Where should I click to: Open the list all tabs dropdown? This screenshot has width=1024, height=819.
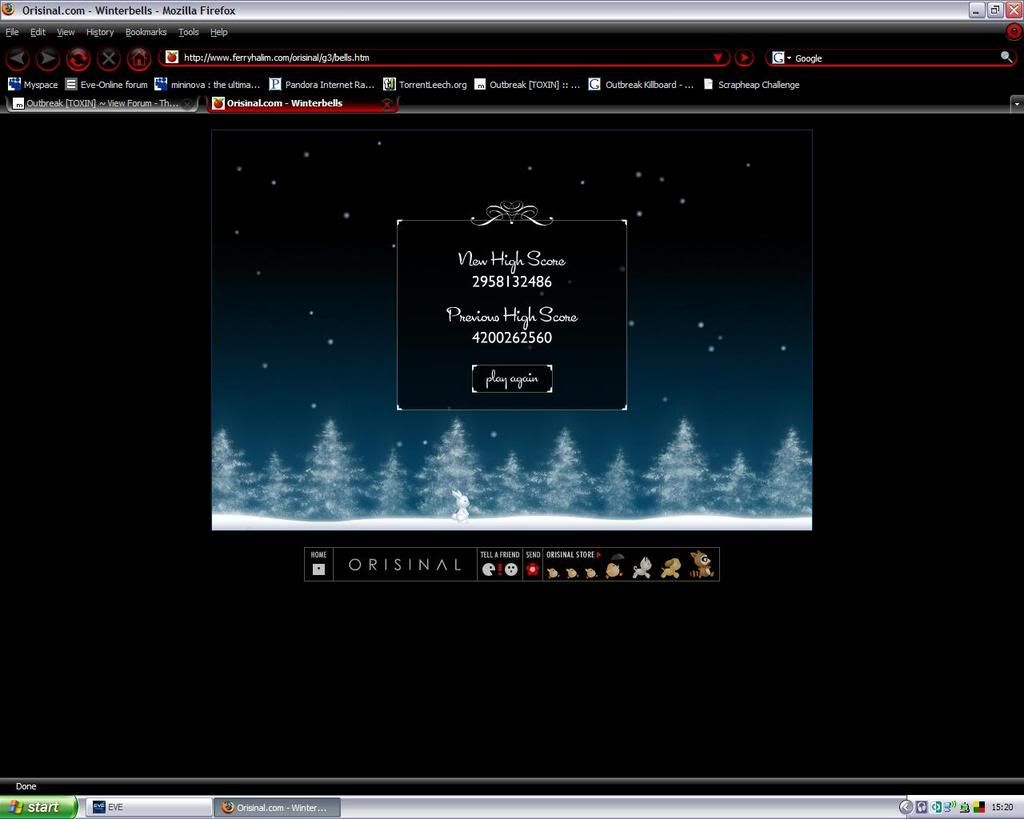coord(1017,103)
